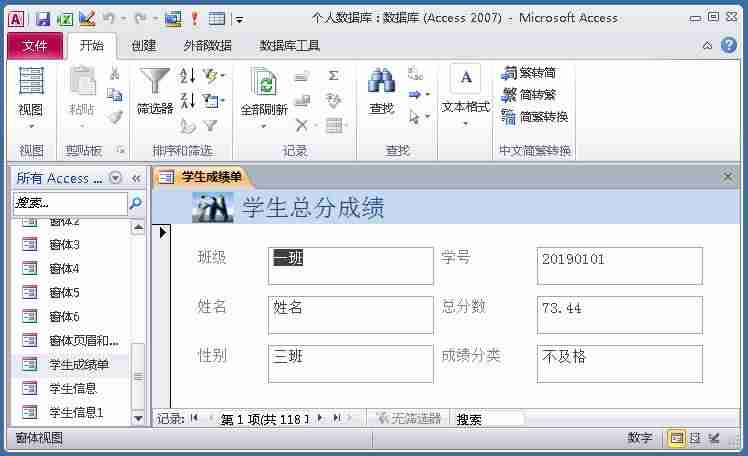Click the 粘贴 paste icon
Screen dimensions: 748x456
click(83, 81)
